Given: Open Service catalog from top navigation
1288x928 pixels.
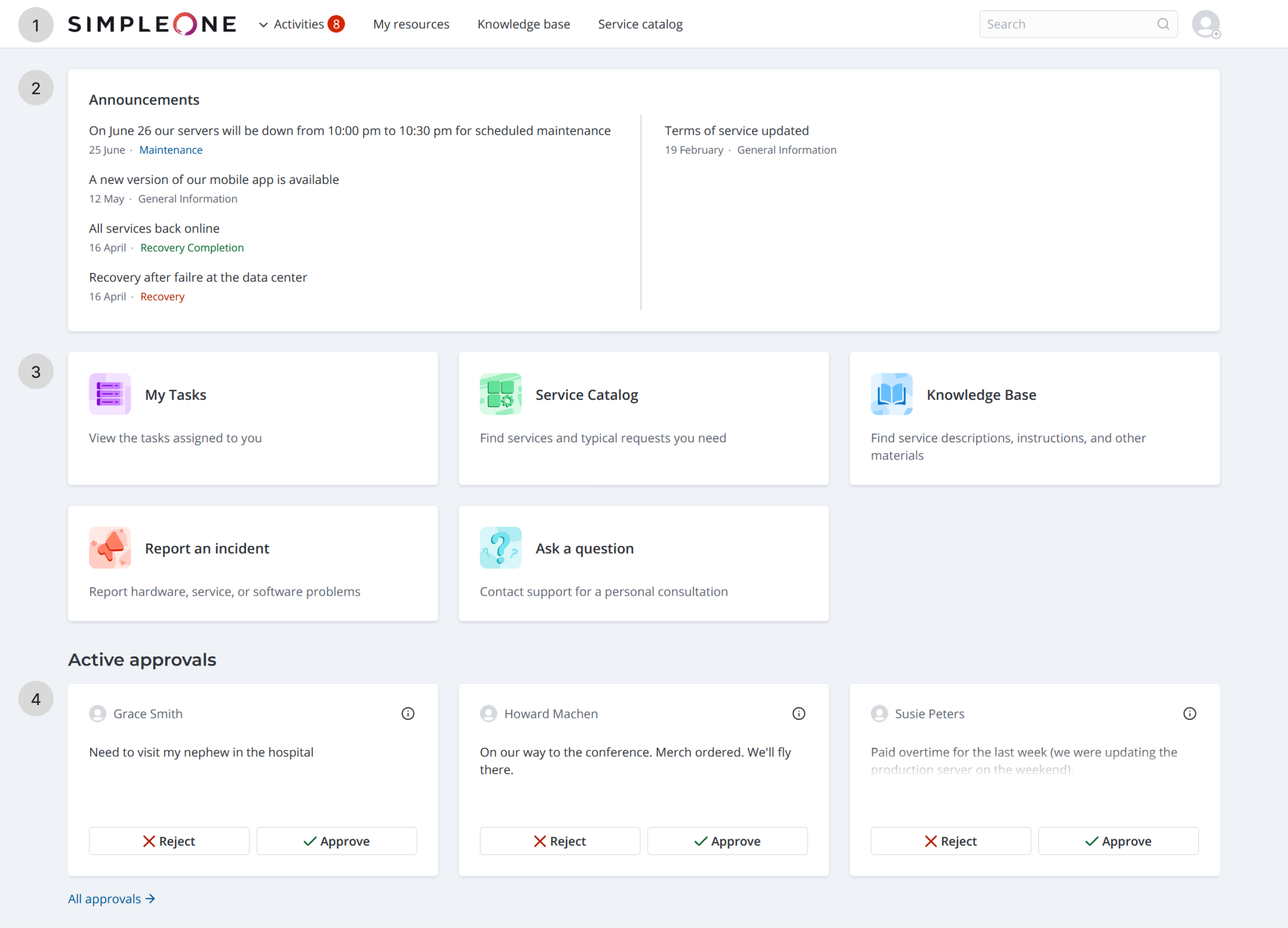Looking at the screenshot, I should click(x=640, y=24).
